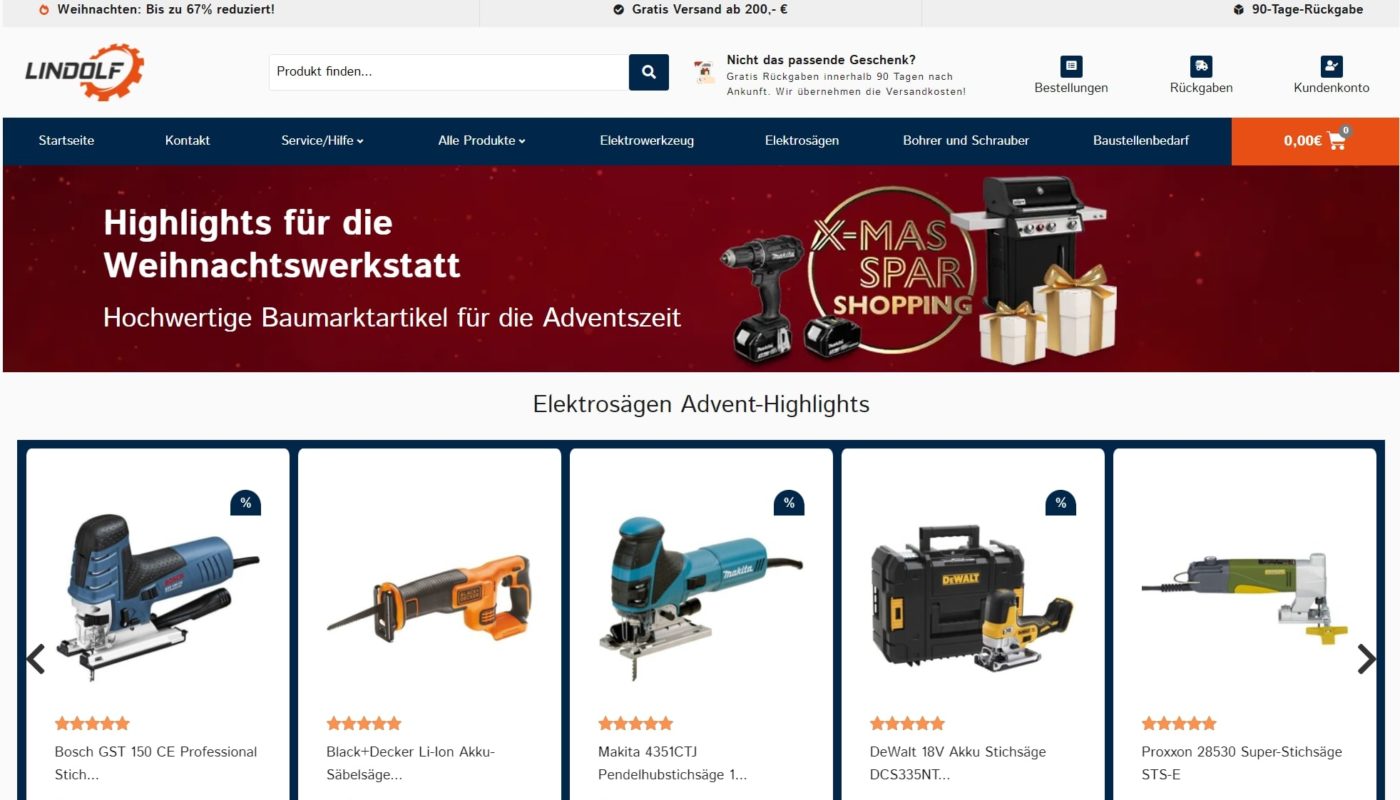This screenshot has height=800, width=1400.
Task: Open Proxxon 28530 Super-Stichsäge product link
Action: [1241, 763]
